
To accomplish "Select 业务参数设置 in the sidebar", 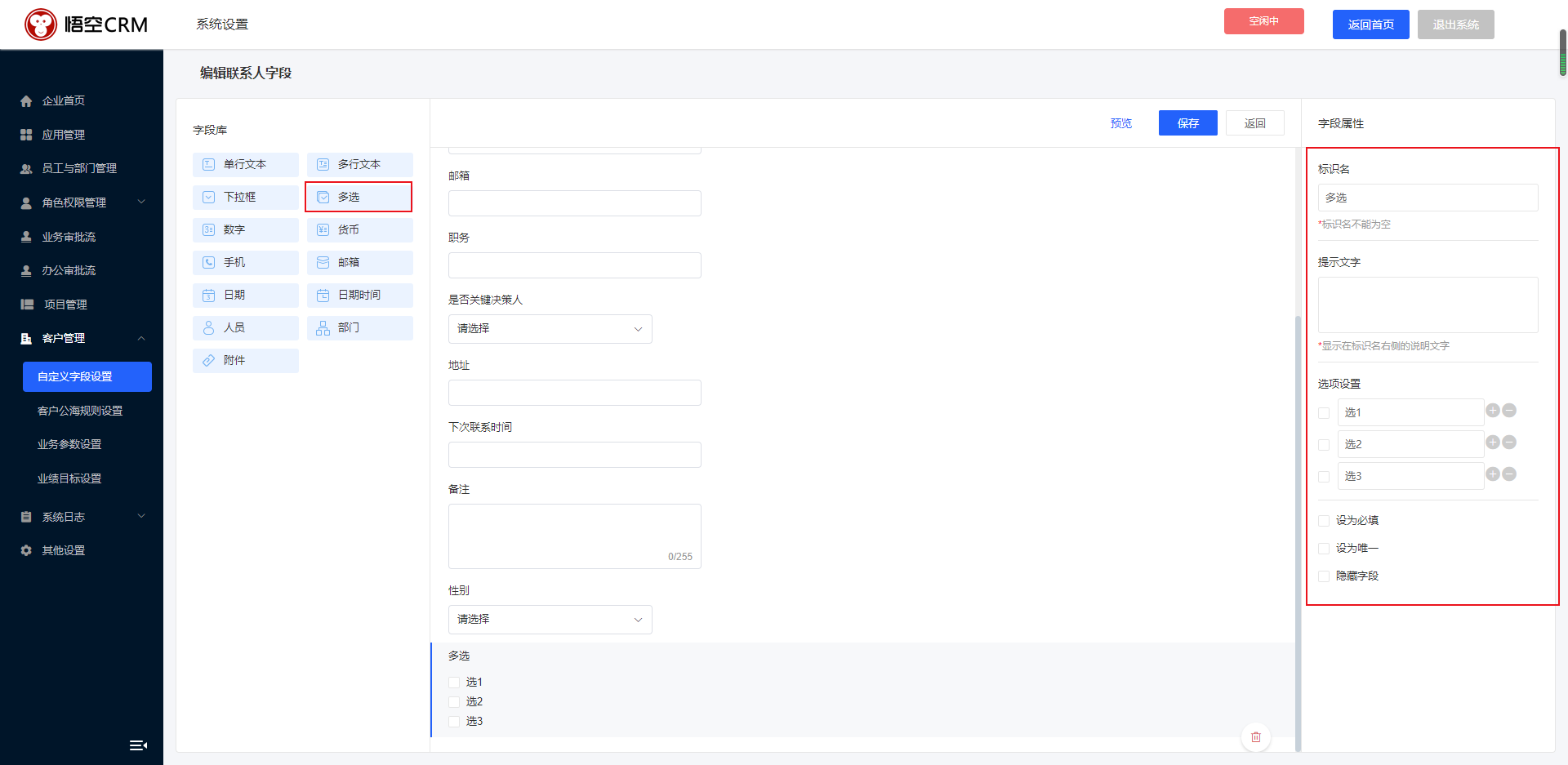I will [x=68, y=444].
